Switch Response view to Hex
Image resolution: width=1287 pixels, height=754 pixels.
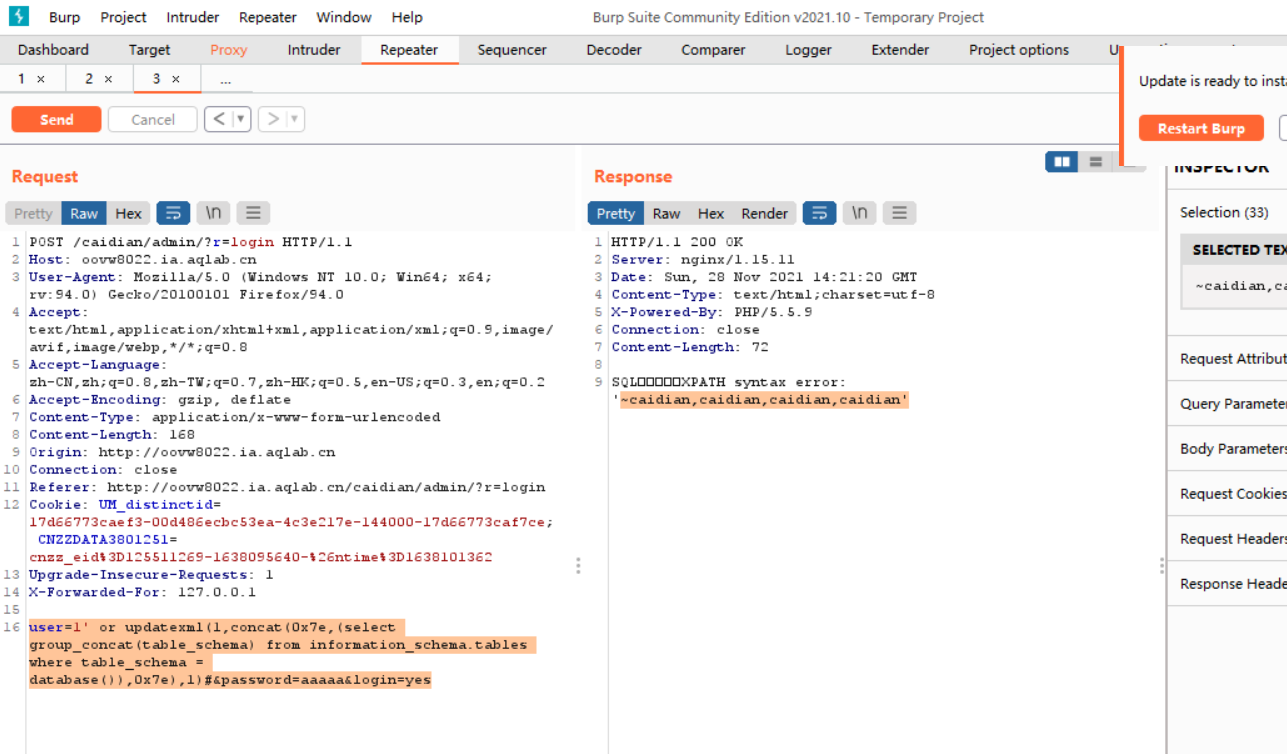(711, 213)
